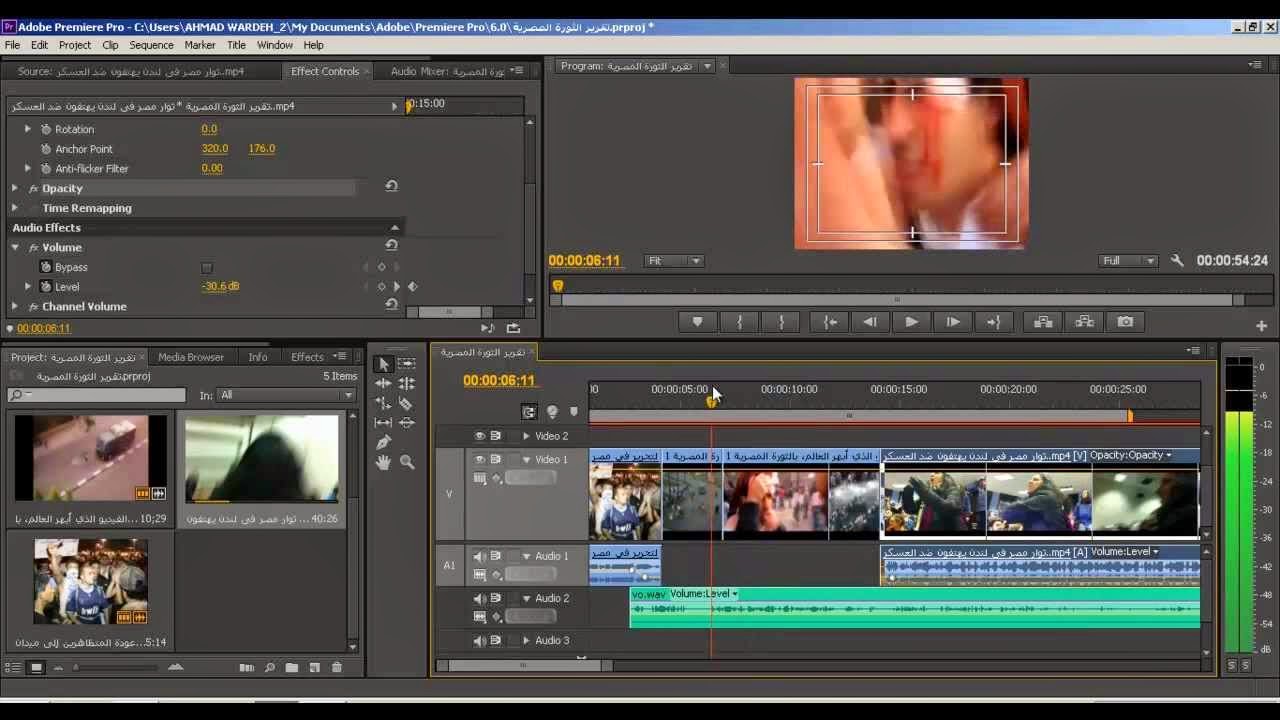This screenshot has height=720, width=1280.
Task: Switch to the Audio Mixer tab
Action: click(x=448, y=72)
